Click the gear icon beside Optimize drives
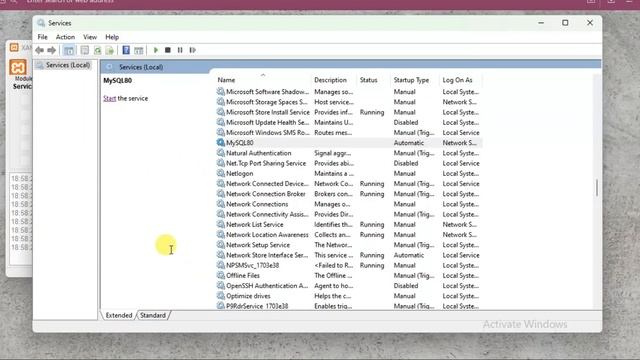Image resolution: width=640 pixels, height=360 pixels. 221,296
